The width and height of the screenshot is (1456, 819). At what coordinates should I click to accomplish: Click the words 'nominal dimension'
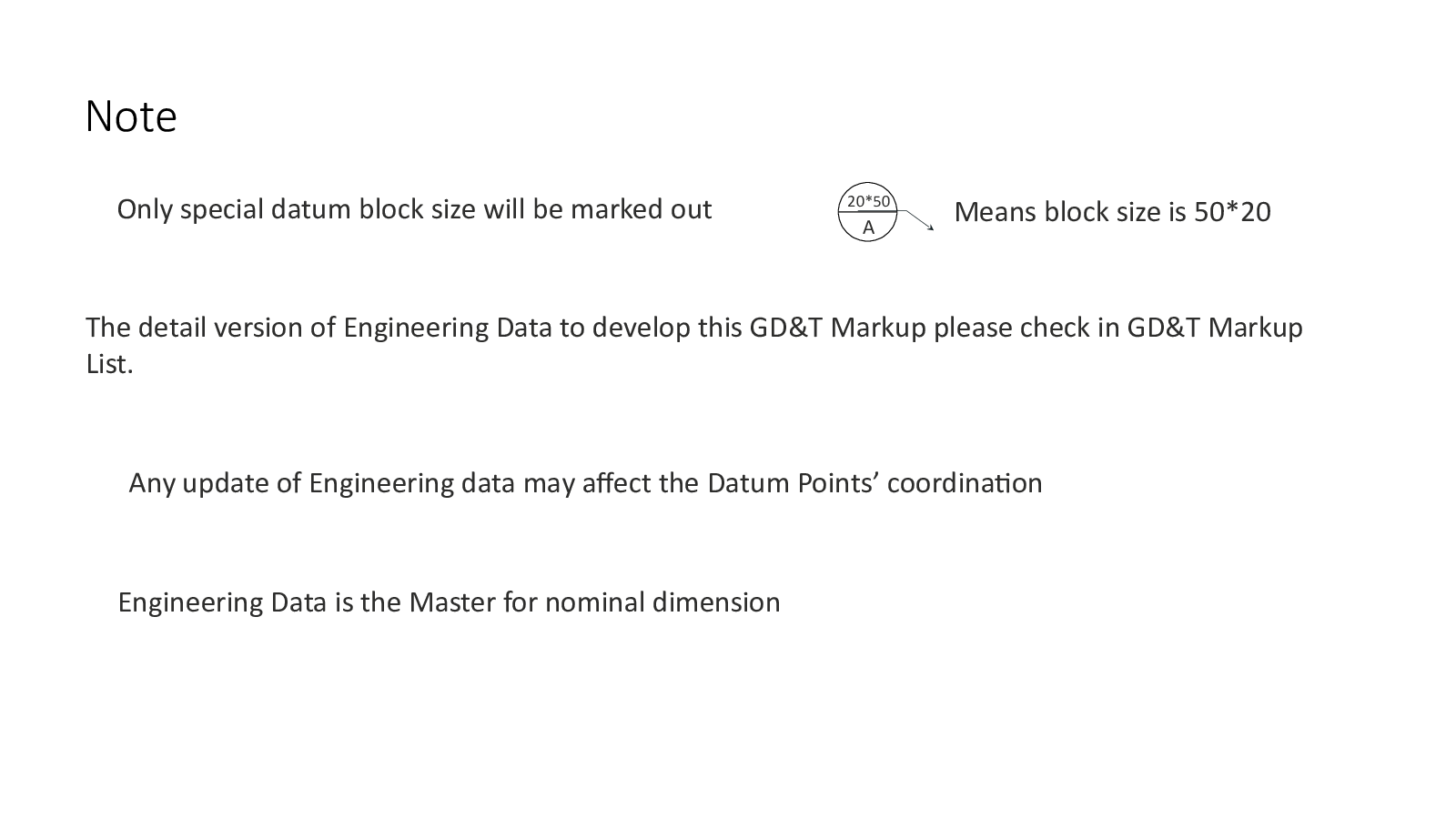click(662, 602)
